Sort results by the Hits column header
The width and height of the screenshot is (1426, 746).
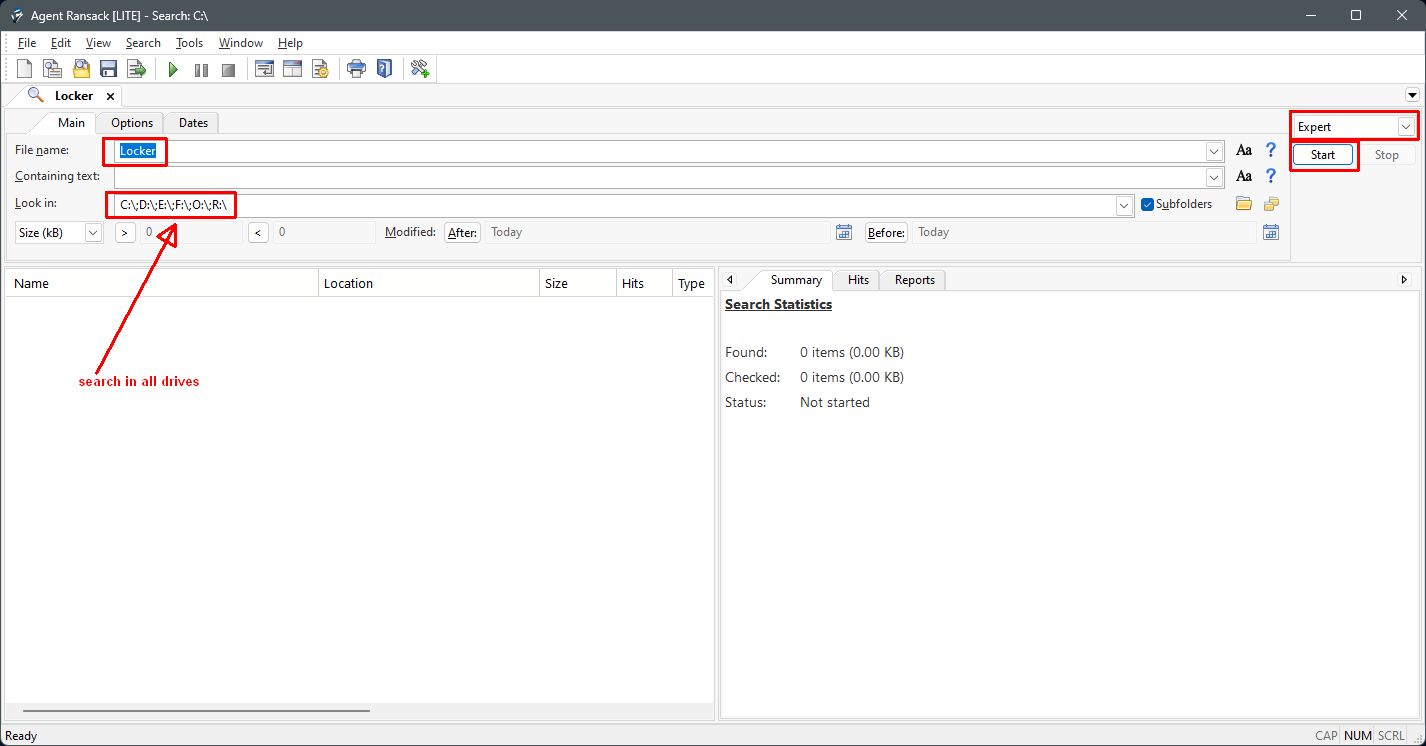pos(643,283)
